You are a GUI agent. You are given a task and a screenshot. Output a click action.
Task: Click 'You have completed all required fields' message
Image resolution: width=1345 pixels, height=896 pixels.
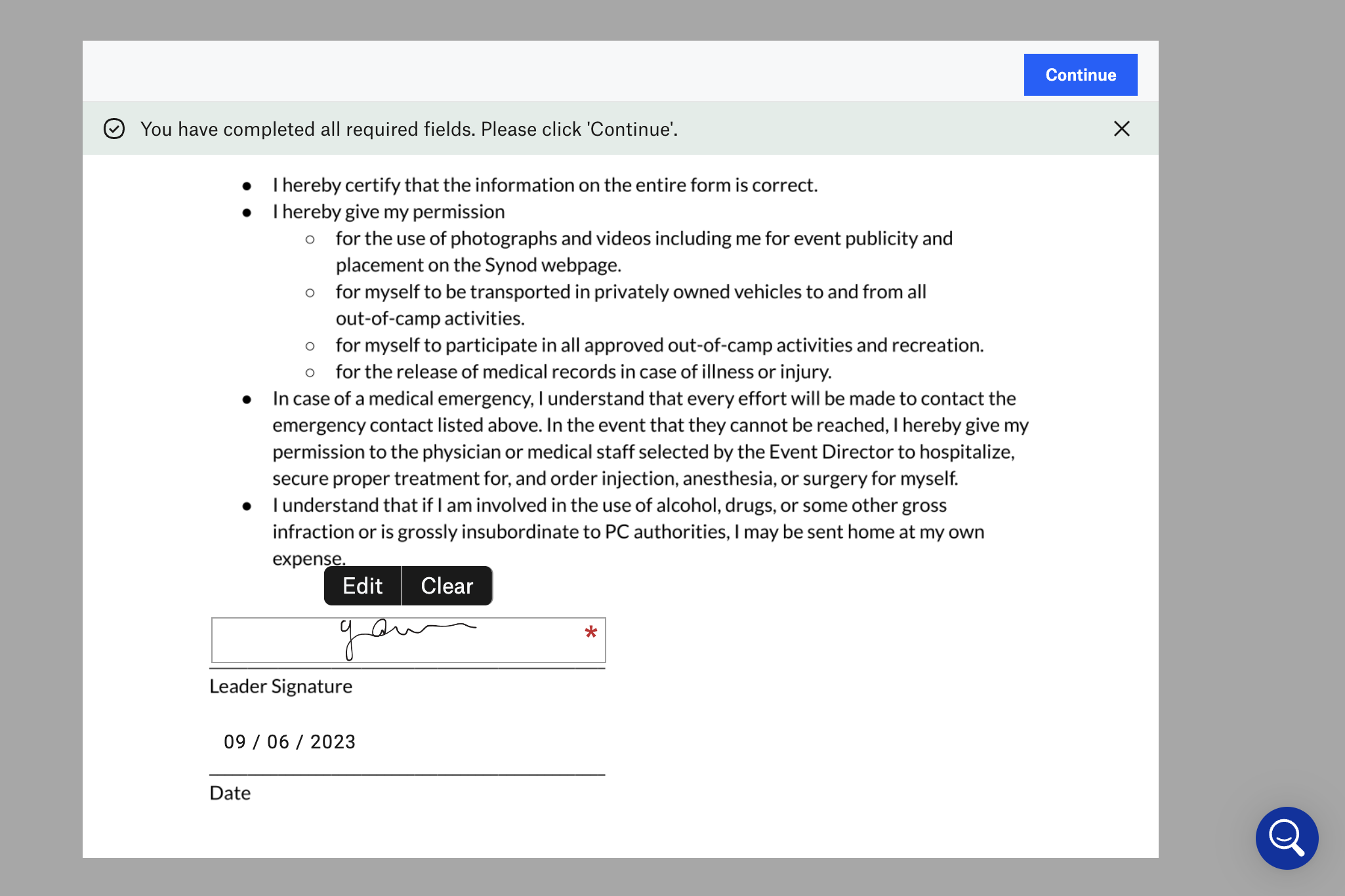pos(409,129)
